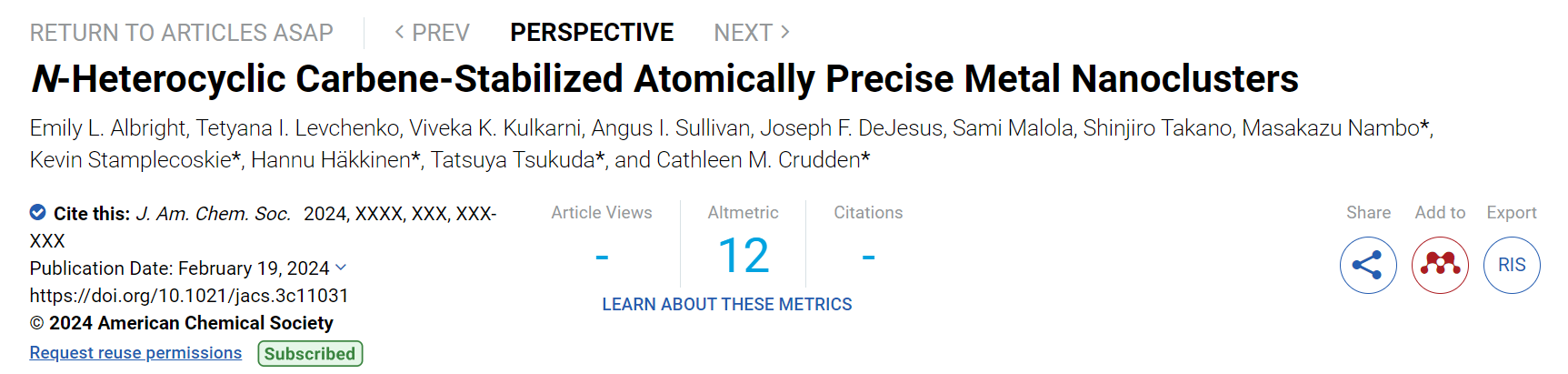The image size is (1568, 374).
Task: Click the right chevron next to NEXT
Action: (785, 32)
